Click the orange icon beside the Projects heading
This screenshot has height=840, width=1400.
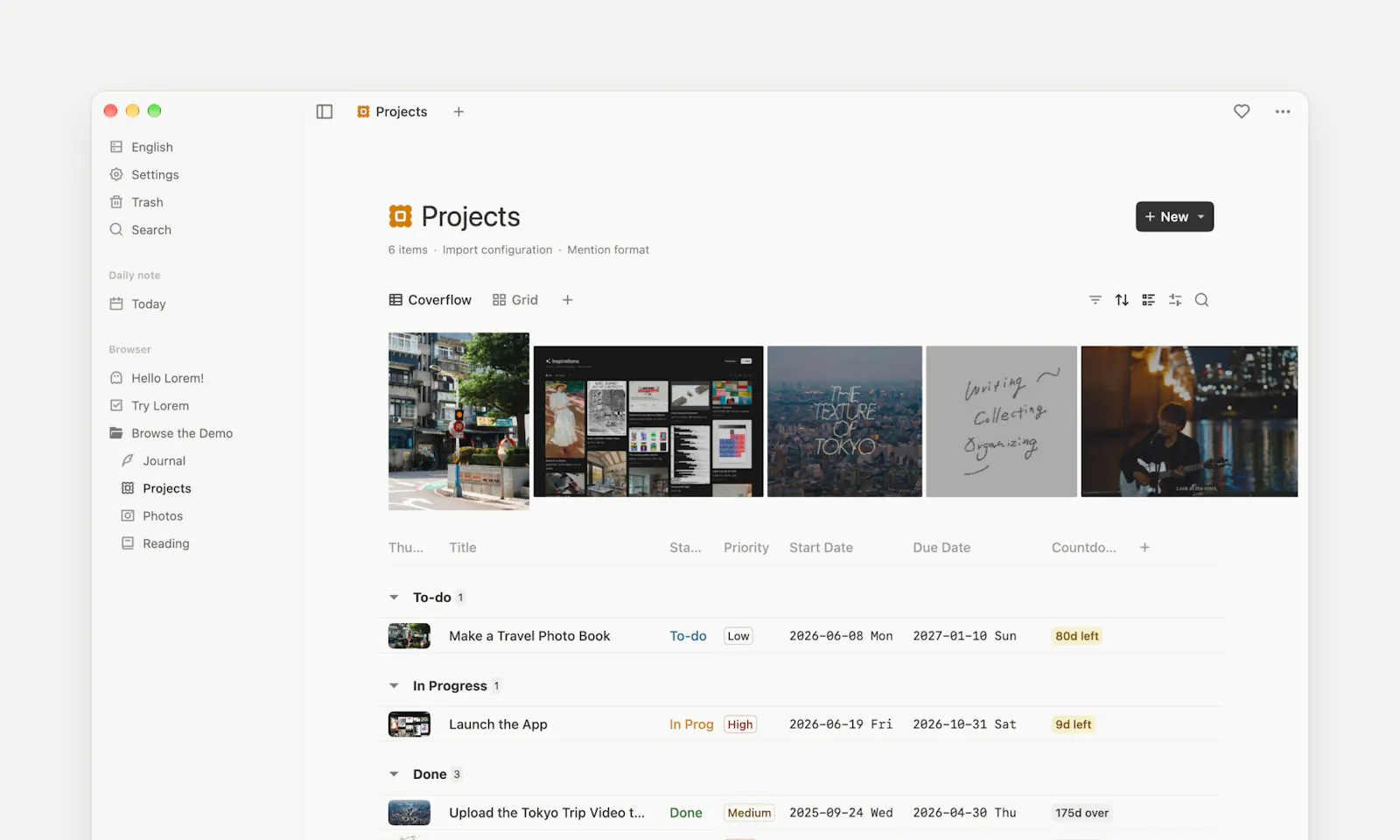[400, 216]
